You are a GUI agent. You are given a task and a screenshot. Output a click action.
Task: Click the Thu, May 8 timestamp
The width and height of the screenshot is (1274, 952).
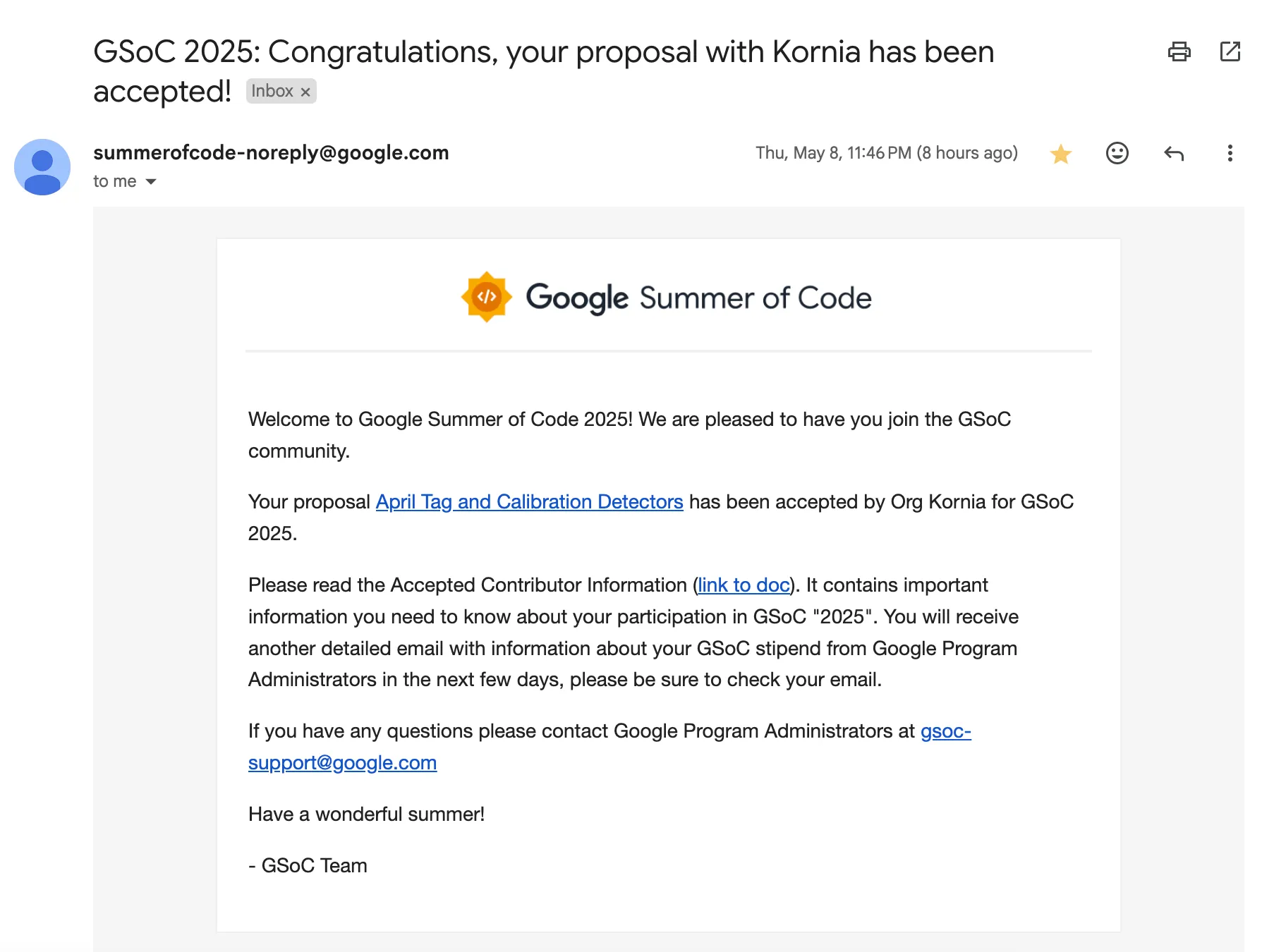pyautogui.click(x=886, y=153)
